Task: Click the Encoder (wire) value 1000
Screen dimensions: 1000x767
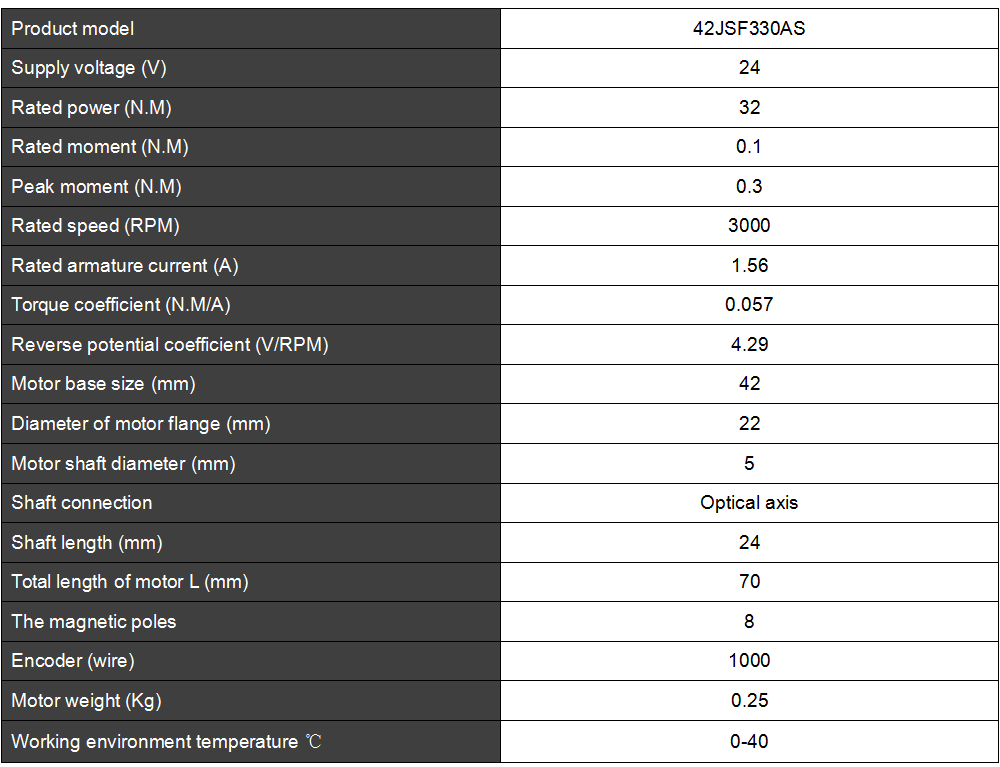Action: point(749,661)
